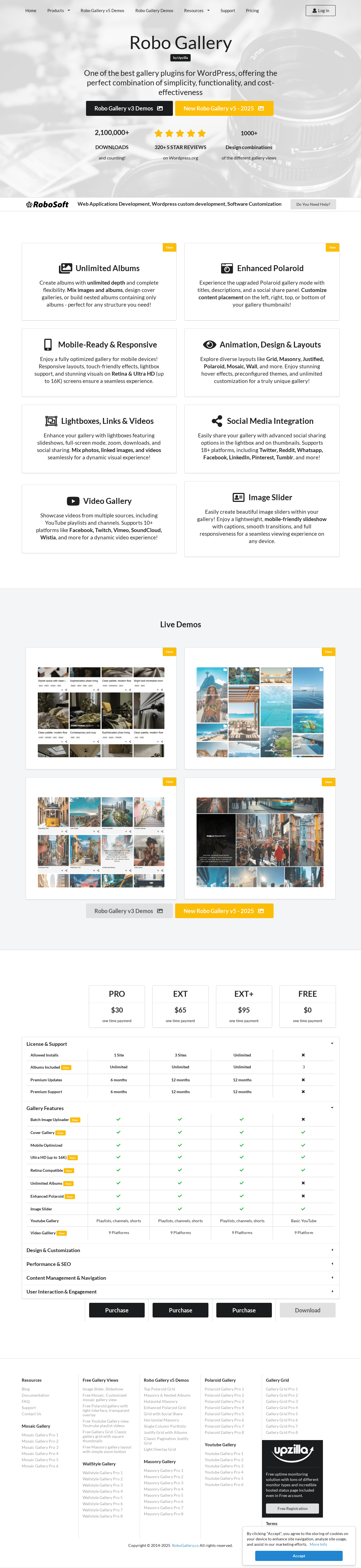
Task: Click the Do You Need Help? button
Action: [x=313, y=205]
